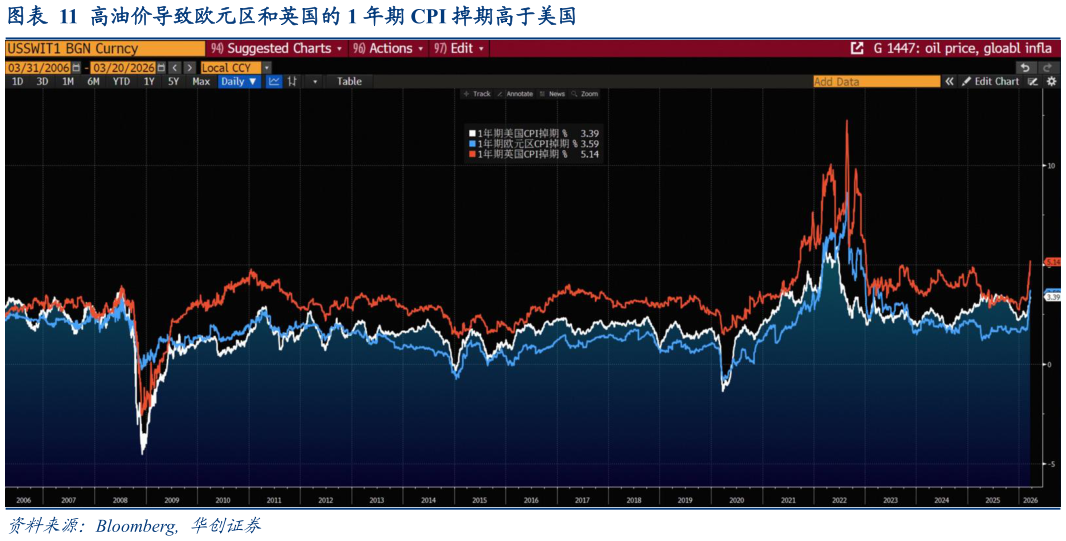
Task: Activate the Track crosshair tool
Action: point(478,94)
